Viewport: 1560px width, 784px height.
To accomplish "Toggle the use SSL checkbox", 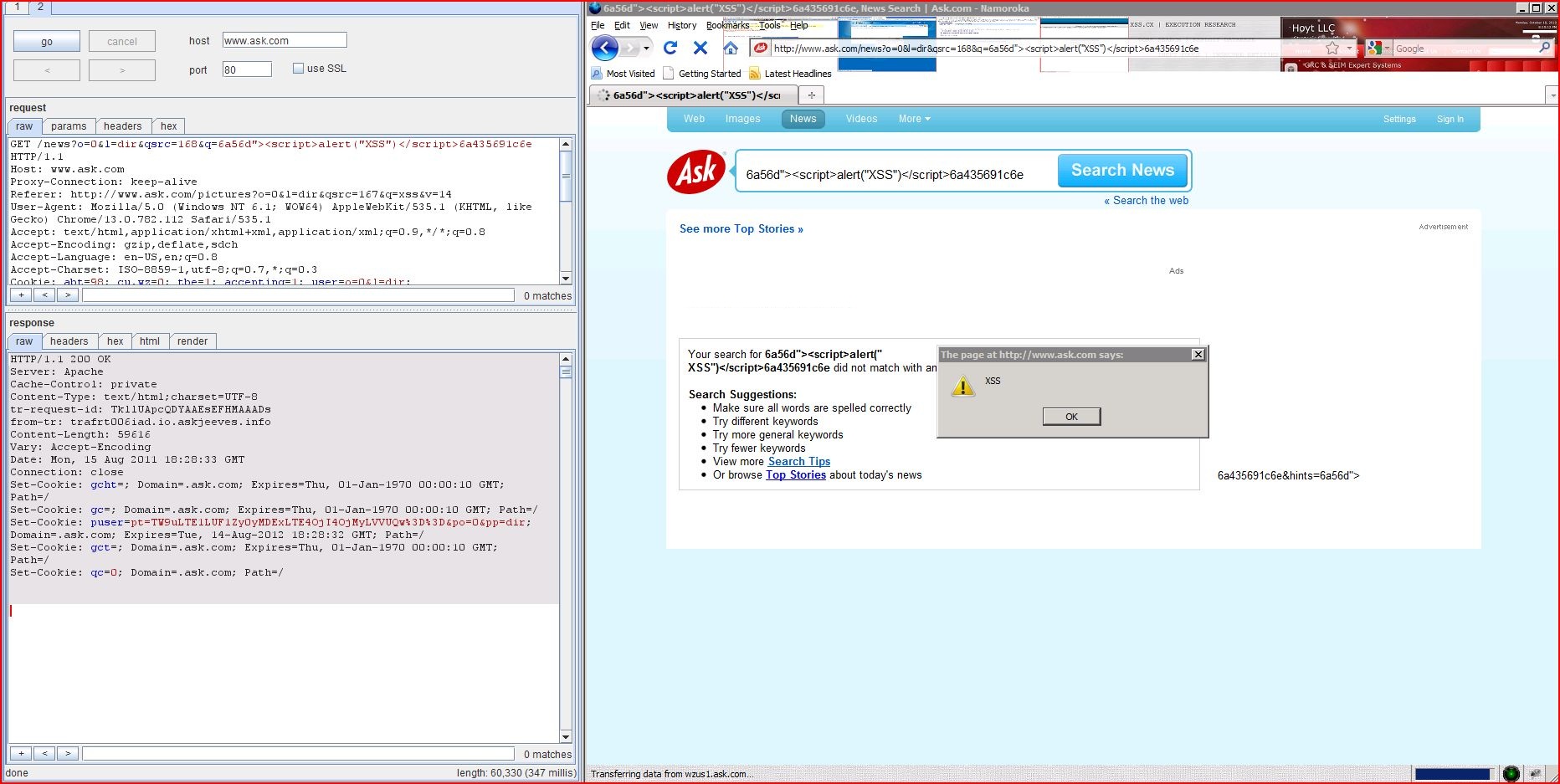I will (x=298, y=69).
